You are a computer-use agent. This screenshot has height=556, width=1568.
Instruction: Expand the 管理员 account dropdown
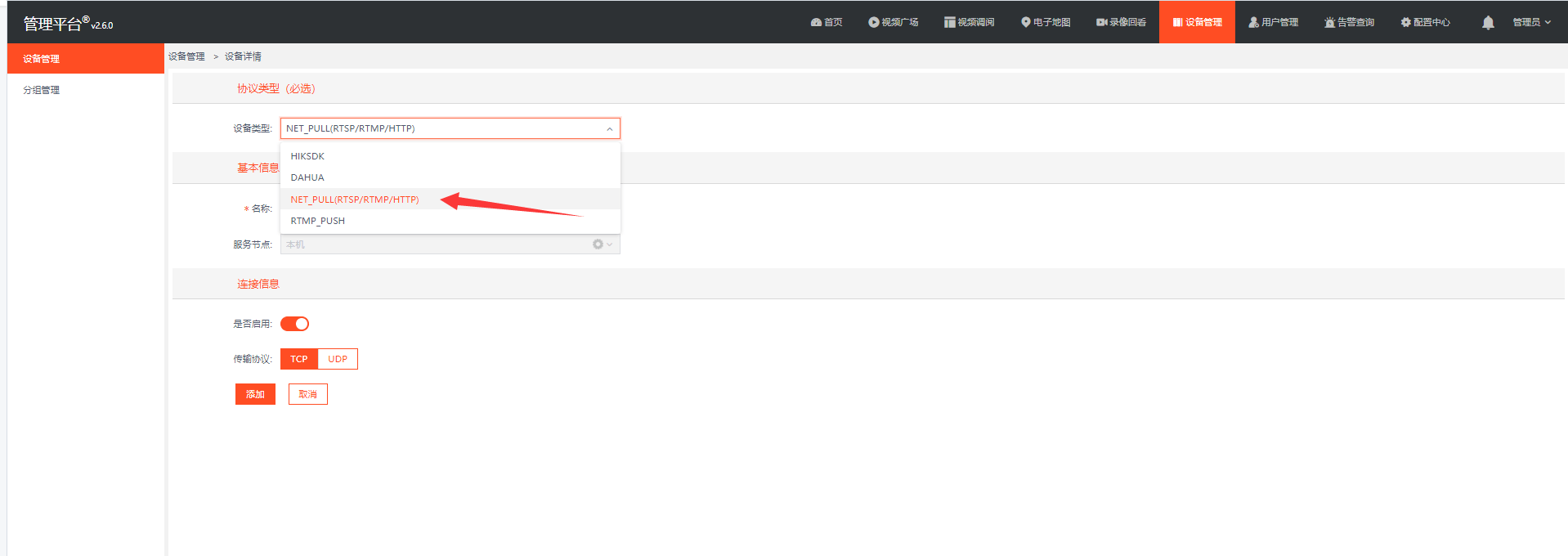tap(1532, 22)
